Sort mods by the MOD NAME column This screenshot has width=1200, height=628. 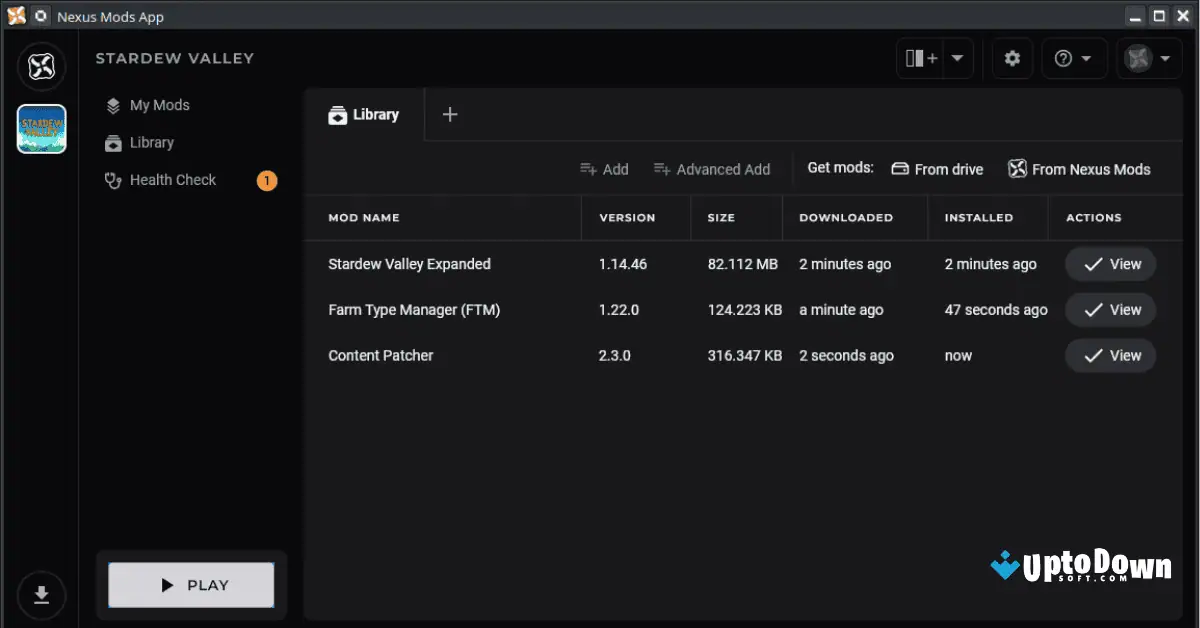[363, 217]
